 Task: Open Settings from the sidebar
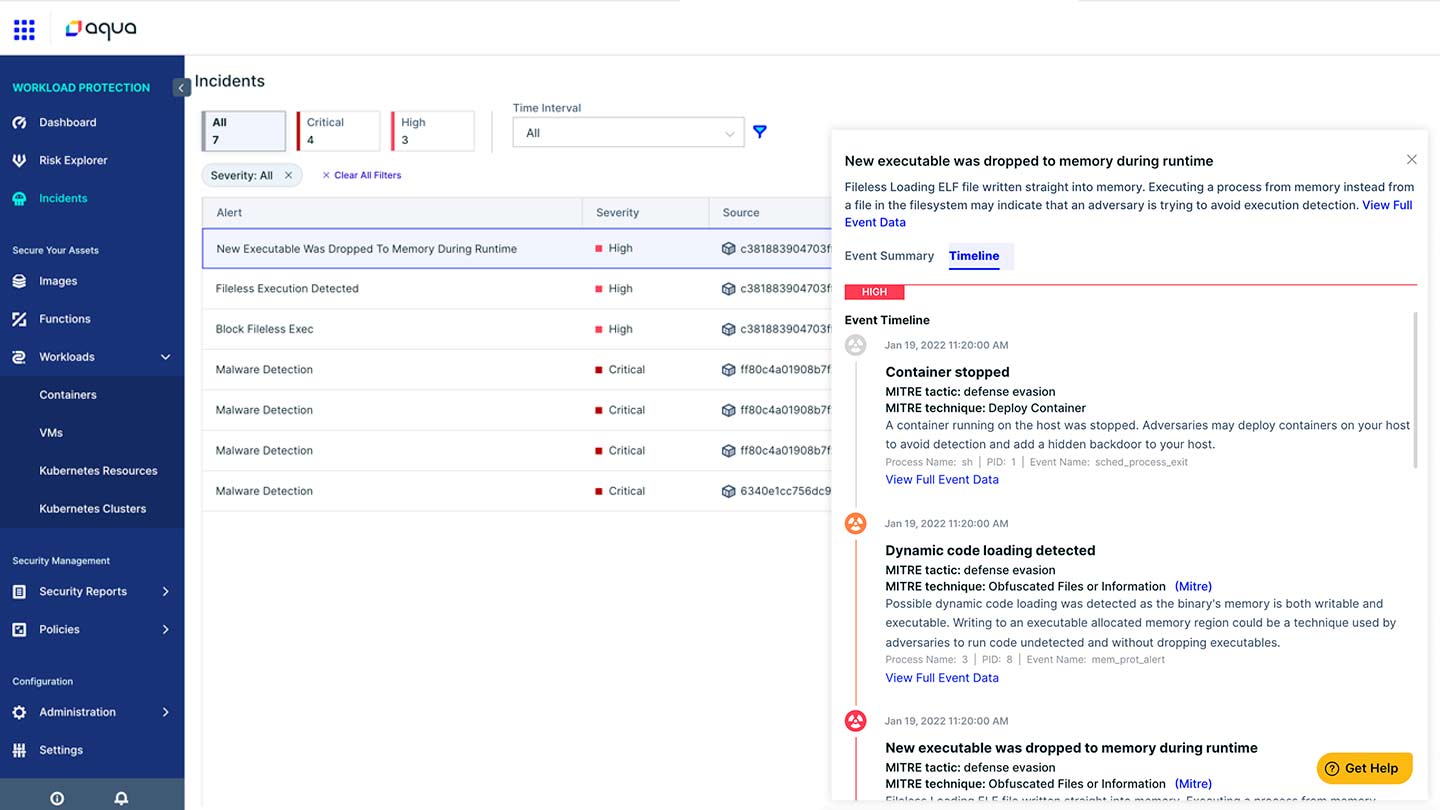tap(61, 750)
